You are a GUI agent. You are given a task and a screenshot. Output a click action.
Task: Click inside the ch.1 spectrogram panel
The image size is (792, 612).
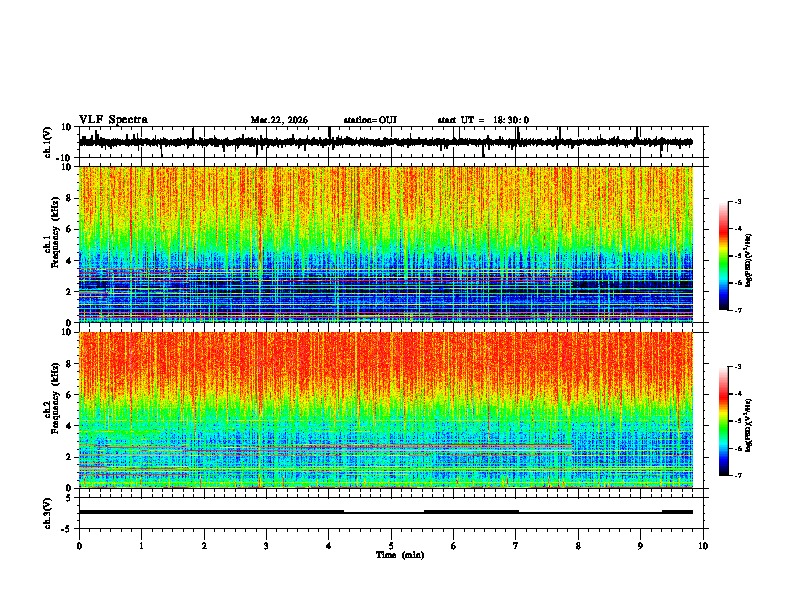385,244
